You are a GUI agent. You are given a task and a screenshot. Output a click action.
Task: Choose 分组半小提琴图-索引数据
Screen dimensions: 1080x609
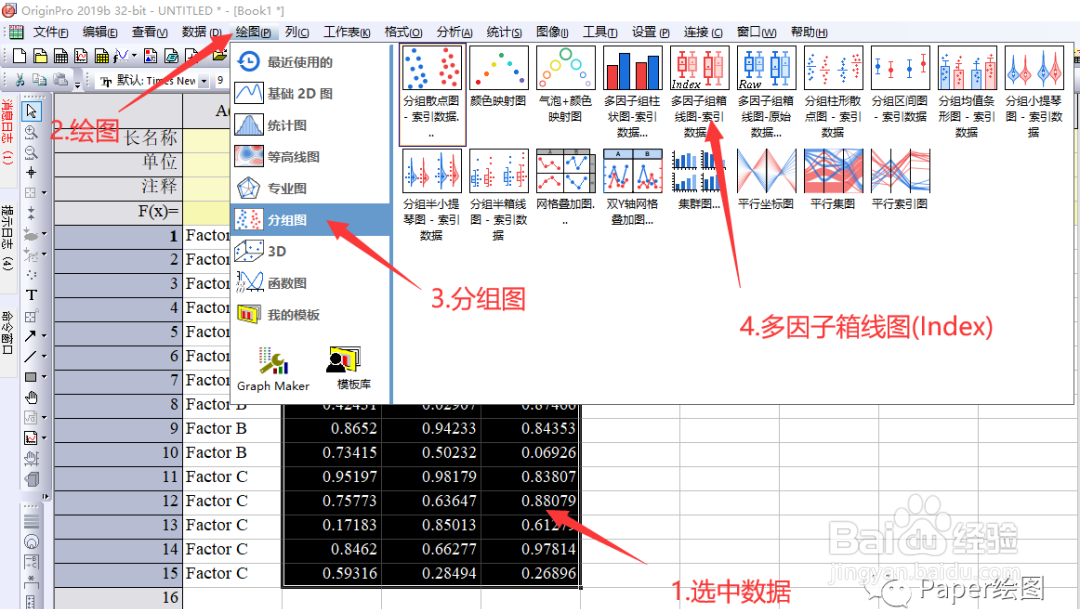[x=431, y=196]
